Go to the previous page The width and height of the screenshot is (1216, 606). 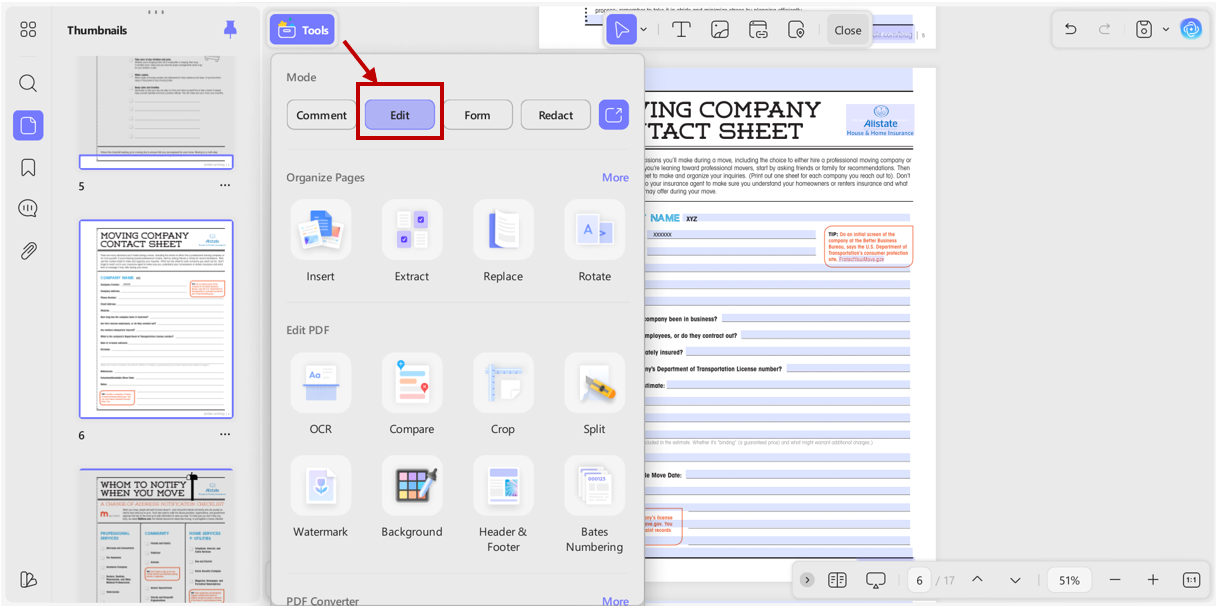pos(977,580)
